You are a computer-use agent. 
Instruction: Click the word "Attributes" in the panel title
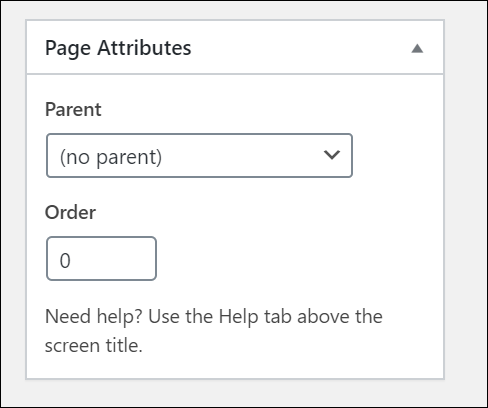pos(144,48)
